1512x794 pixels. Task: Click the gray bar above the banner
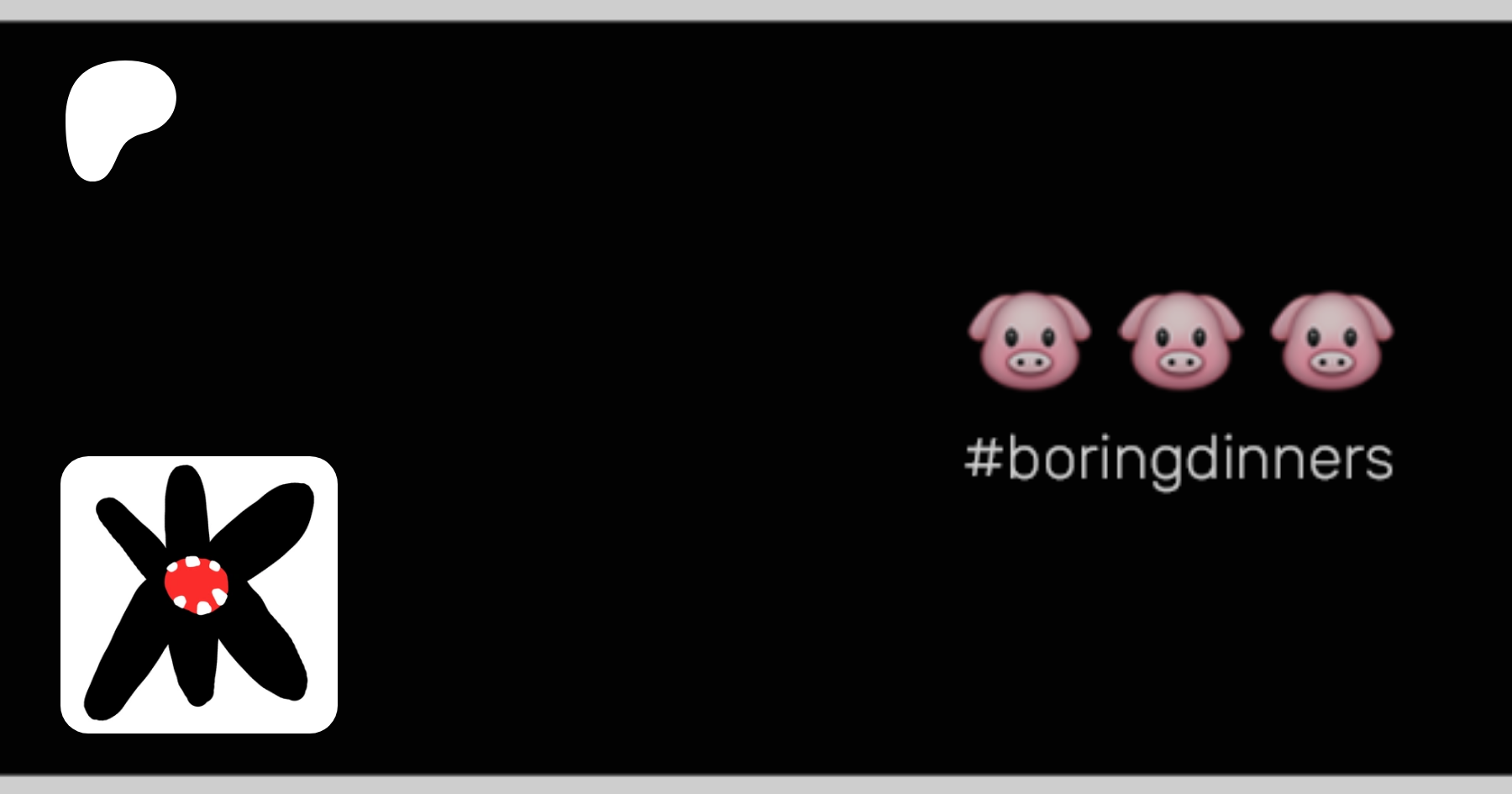[x=756, y=10]
